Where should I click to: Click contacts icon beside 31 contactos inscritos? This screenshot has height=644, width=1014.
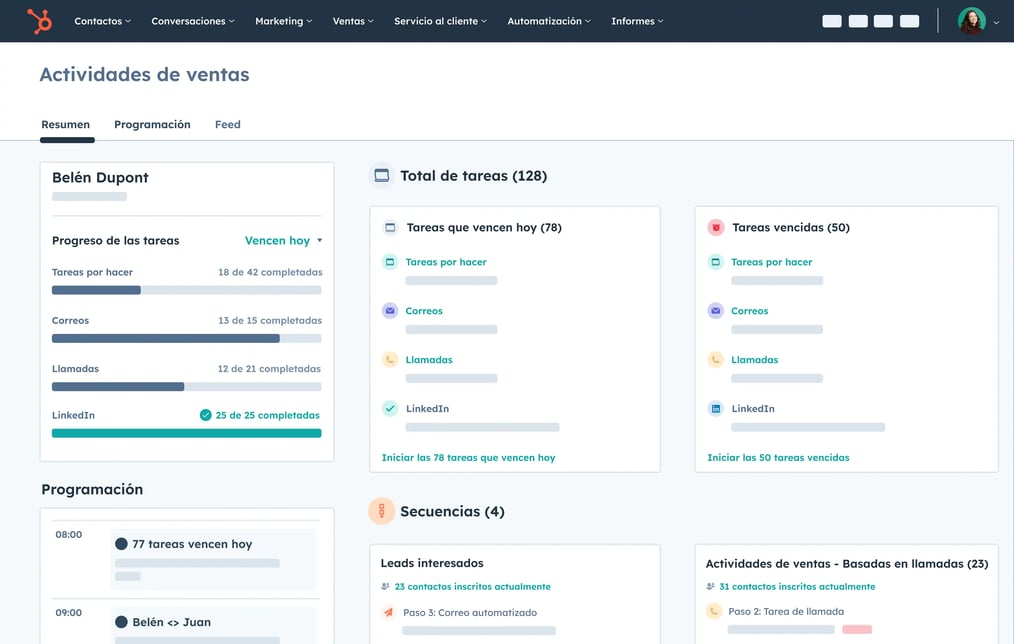[x=711, y=586]
